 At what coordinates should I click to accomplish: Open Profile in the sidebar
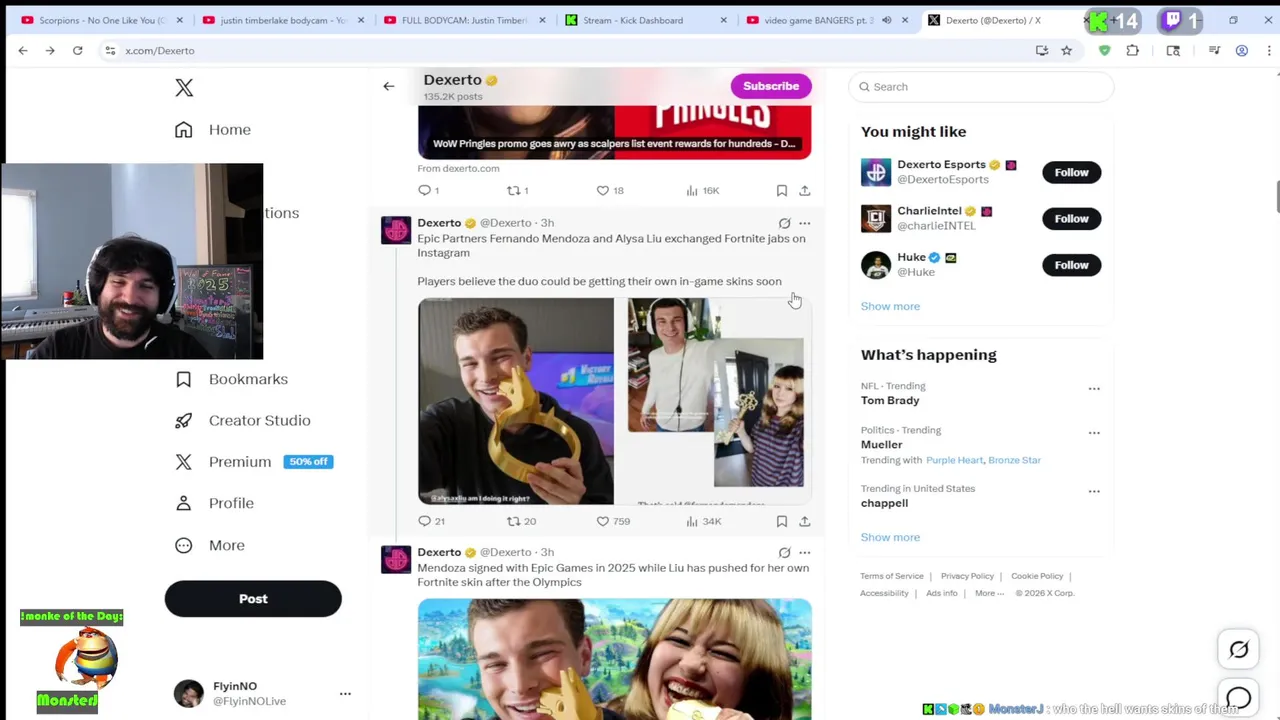pyautogui.click(x=214, y=503)
